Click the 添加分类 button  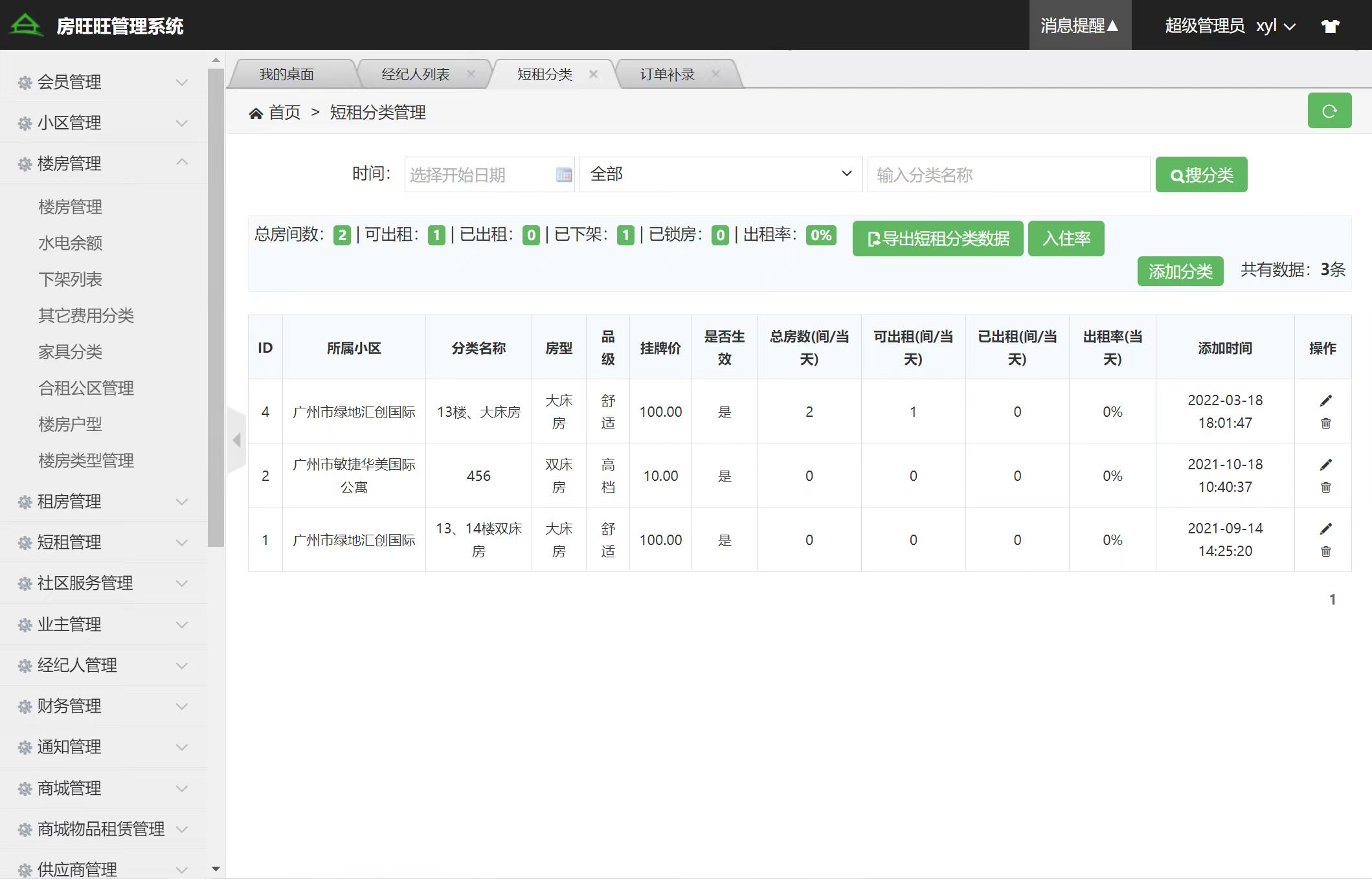click(x=1180, y=271)
